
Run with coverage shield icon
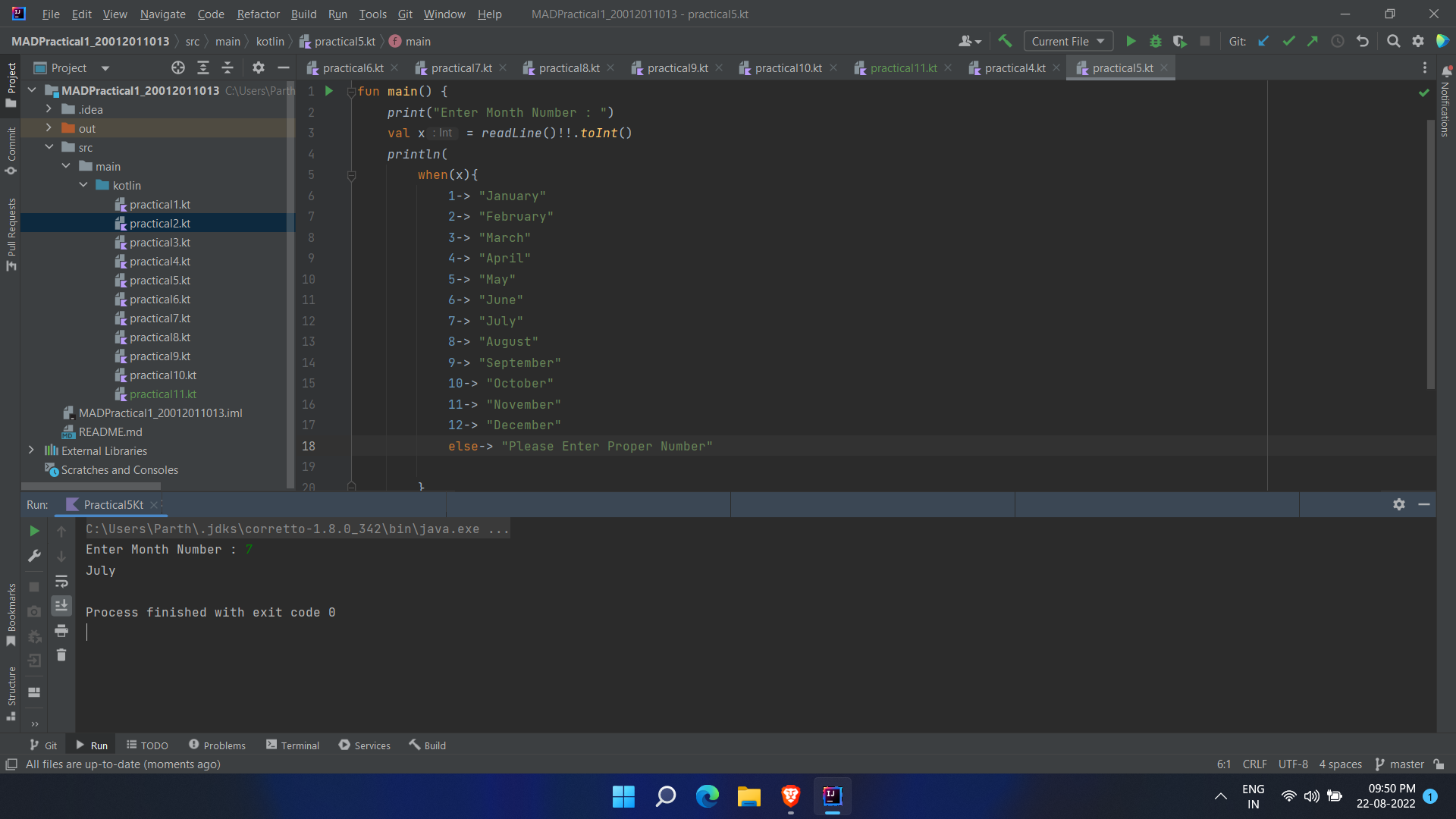[1180, 42]
